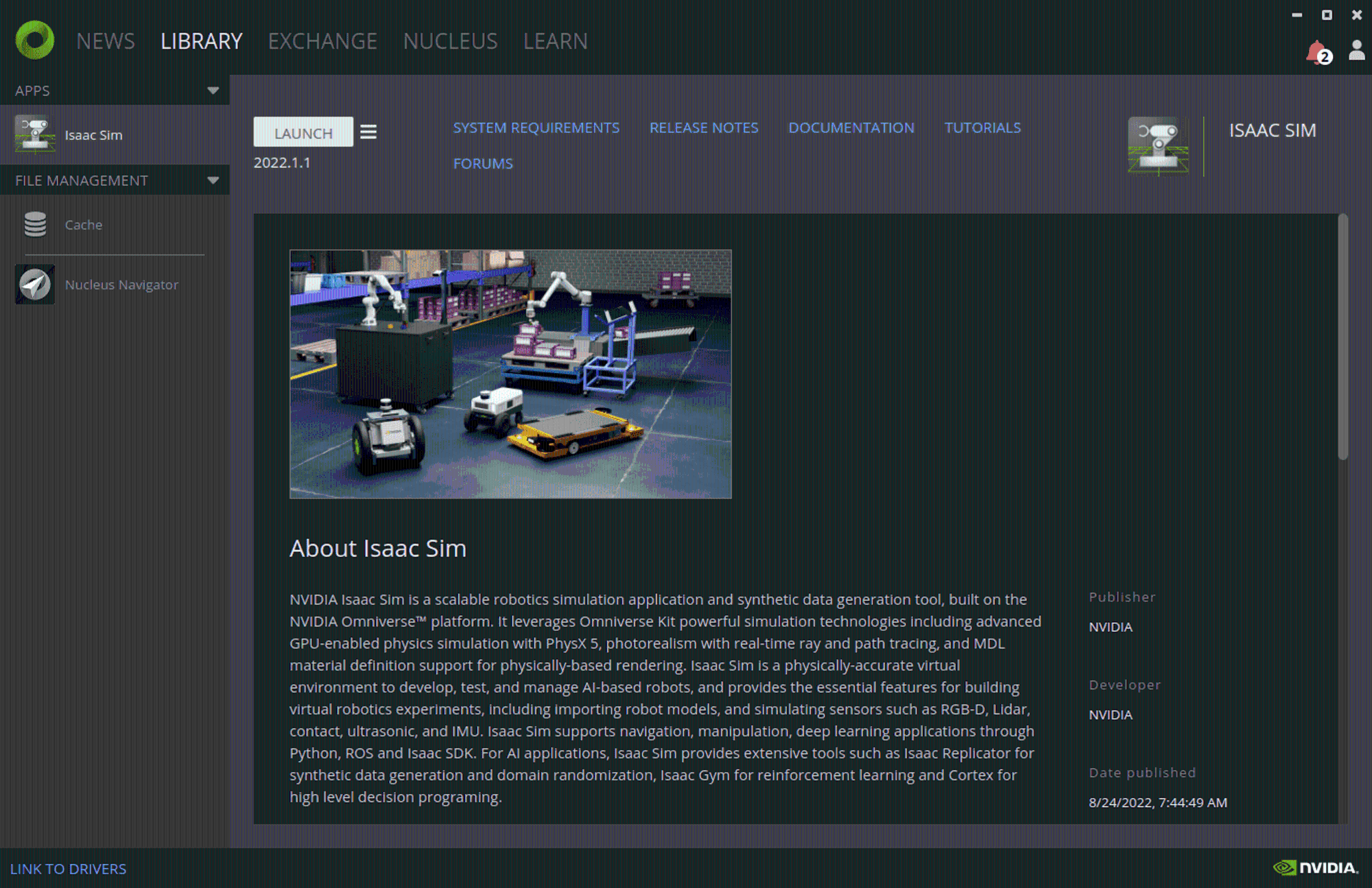1372x888 pixels.
Task: Select Isaac Sim app icon in sidebar
Action: click(34, 134)
